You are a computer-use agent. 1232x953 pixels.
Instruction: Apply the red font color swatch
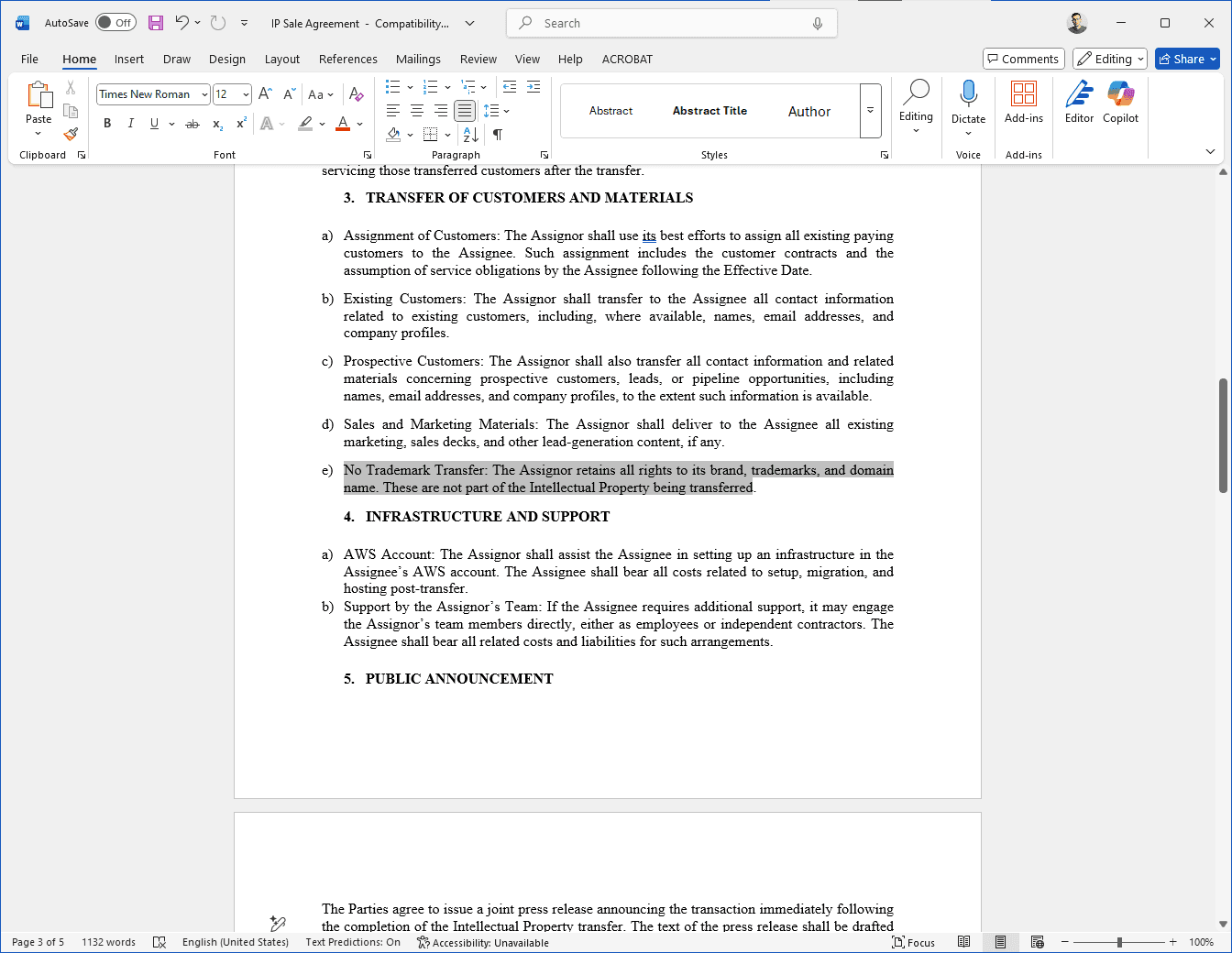click(x=343, y=124)
